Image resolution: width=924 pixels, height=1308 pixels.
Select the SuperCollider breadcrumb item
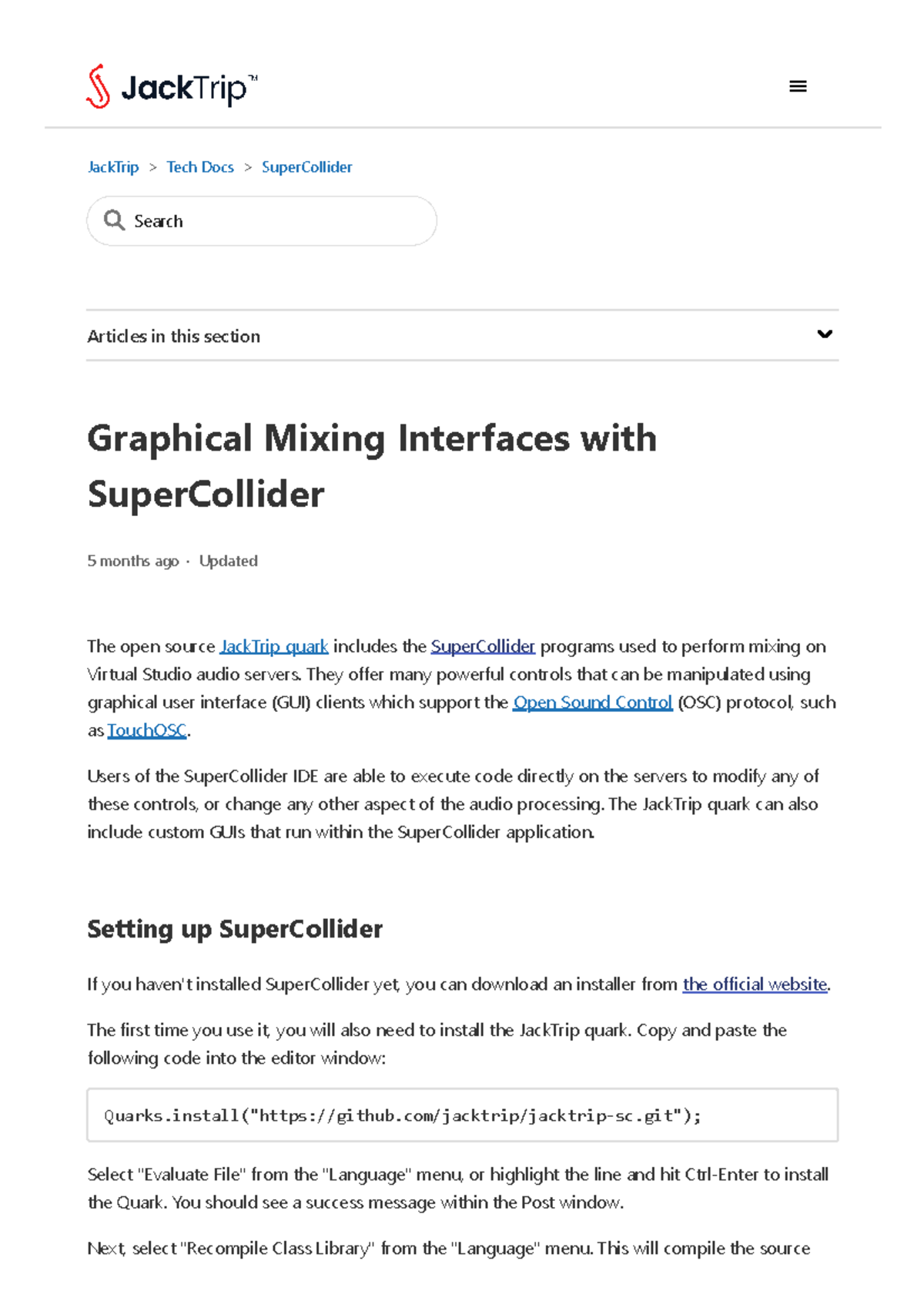coord(307,166)
